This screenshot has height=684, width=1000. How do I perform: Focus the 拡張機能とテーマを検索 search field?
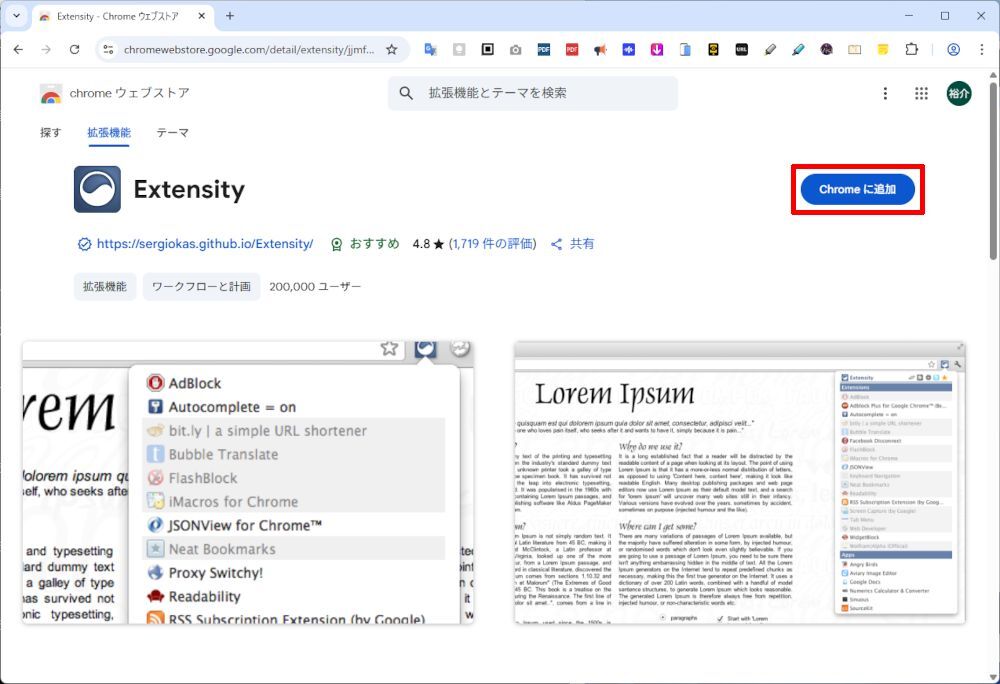pos(533,94)
